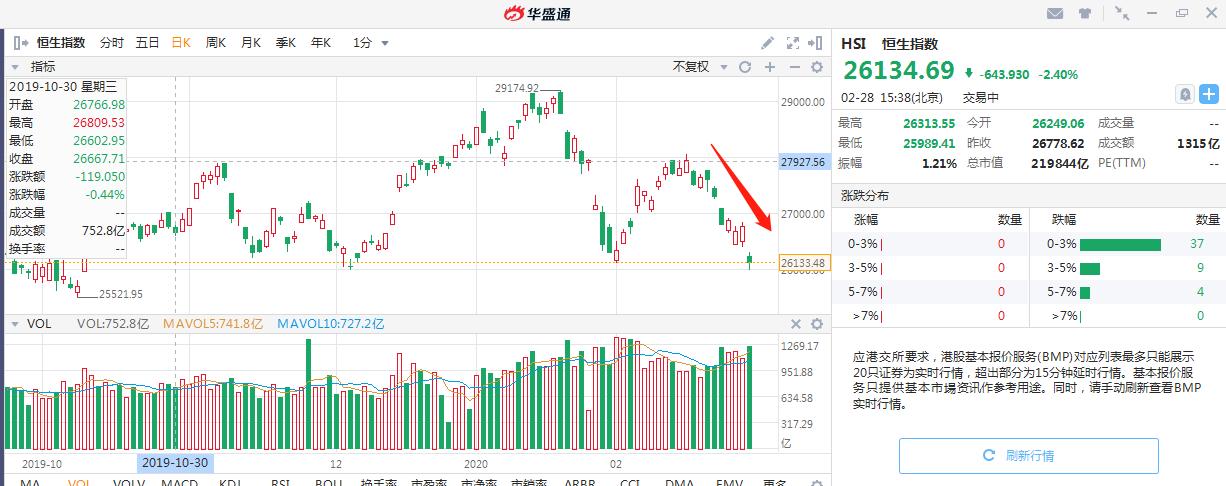Close the VOL indicator panel

tap(796, 324)
